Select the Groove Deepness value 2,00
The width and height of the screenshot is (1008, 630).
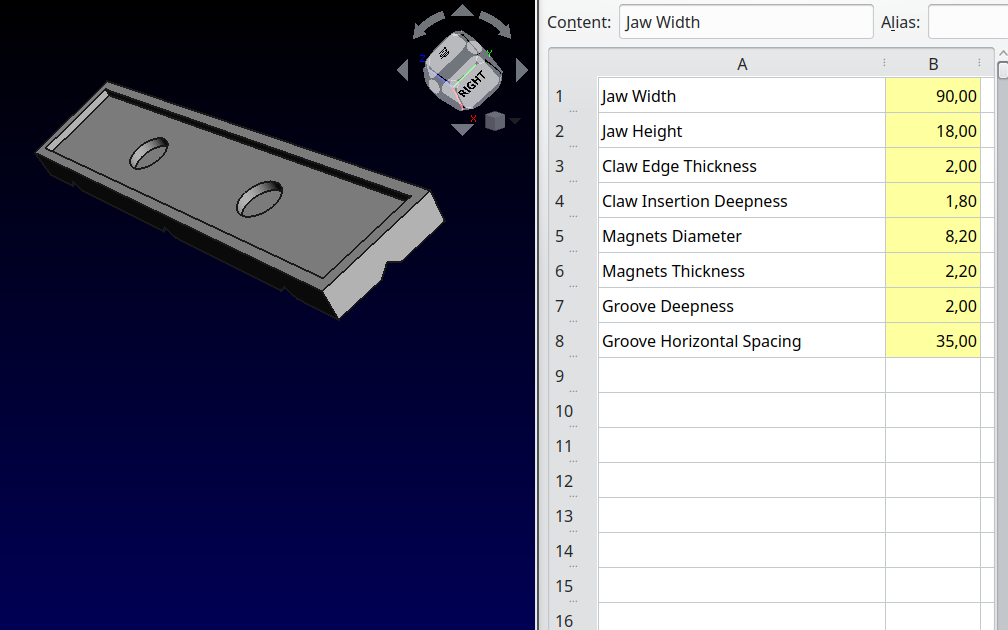(933, 306)
